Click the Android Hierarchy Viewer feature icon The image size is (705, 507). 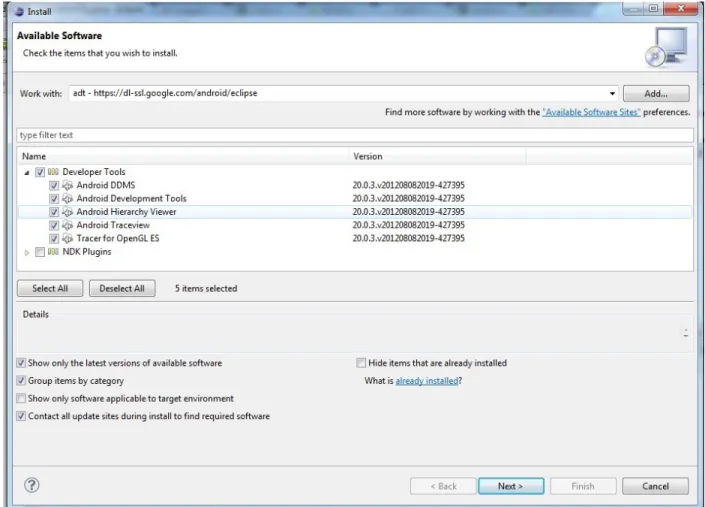67,212
